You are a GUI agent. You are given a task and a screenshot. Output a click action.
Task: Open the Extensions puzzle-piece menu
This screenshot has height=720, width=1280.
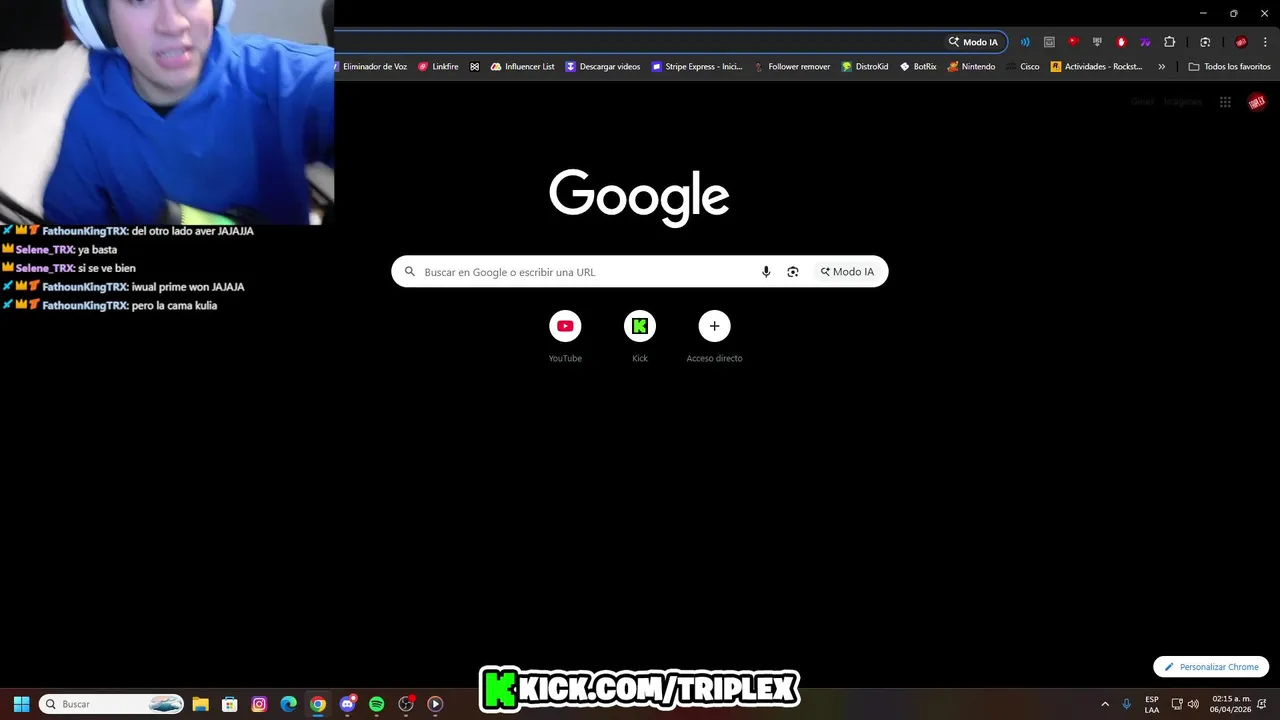click(x=1169, y=42)
